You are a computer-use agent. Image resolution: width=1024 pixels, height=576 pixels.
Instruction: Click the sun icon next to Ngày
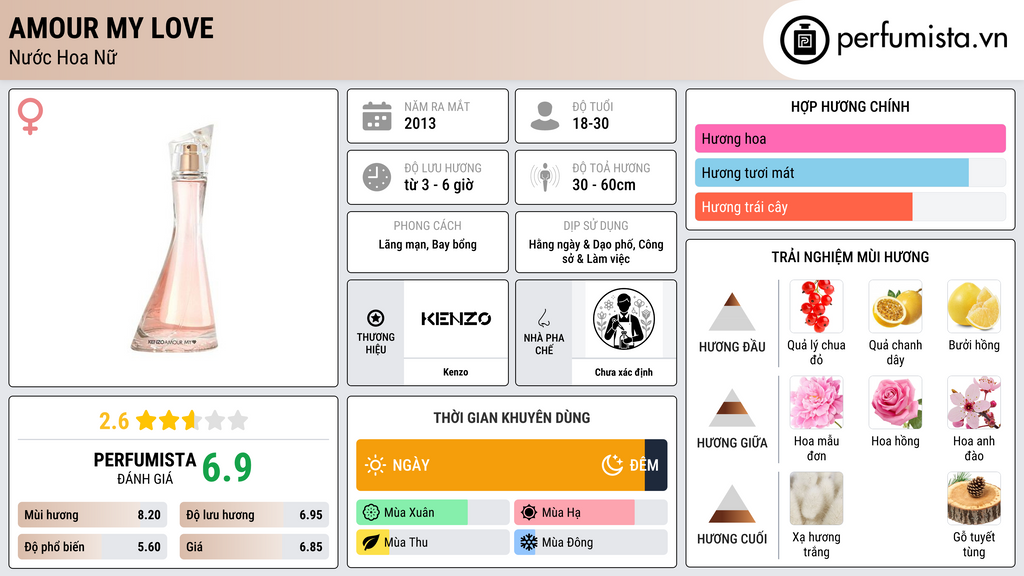[x=376, y=465]
